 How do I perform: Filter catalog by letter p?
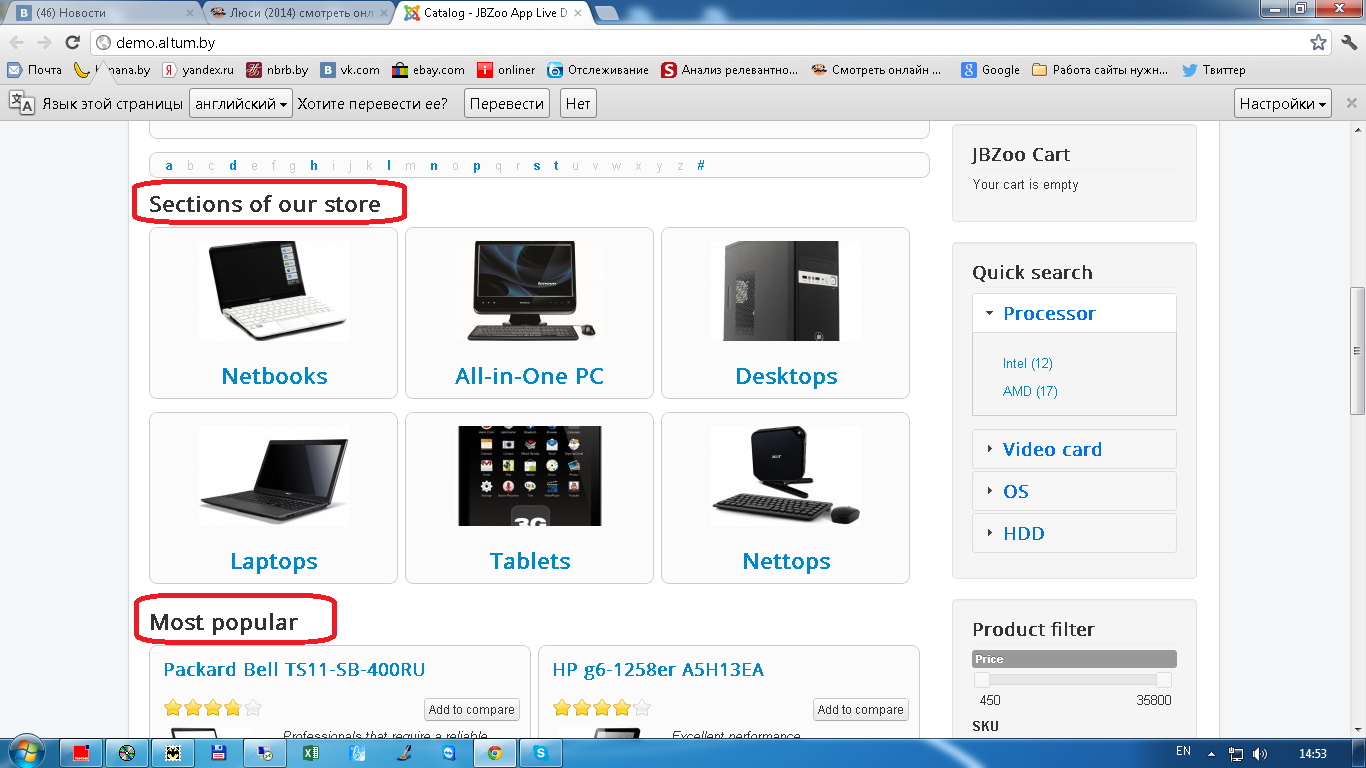click(x=477, y=166)
